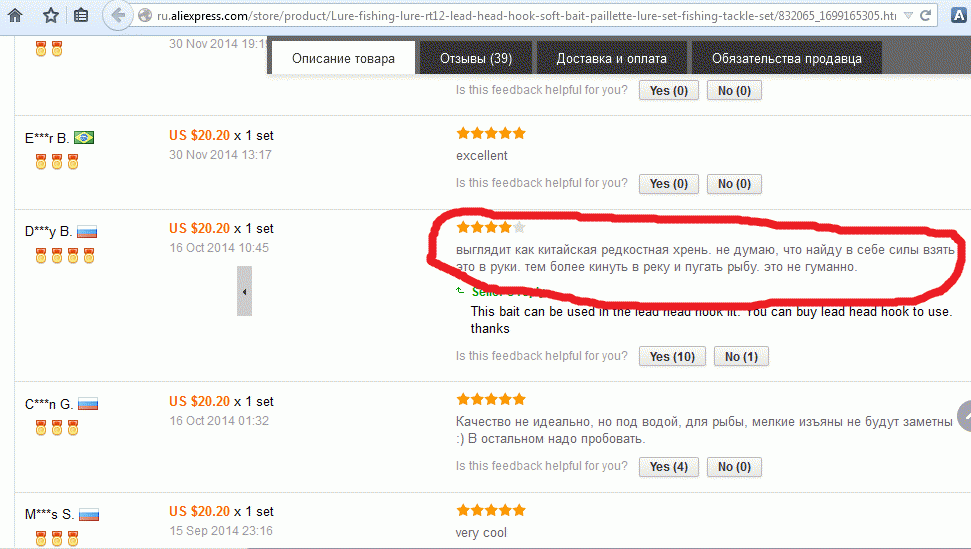Click the Brazilian flag next to E***r B.
The height and width of the screenshot is (549, 971).
coord(84,137)
